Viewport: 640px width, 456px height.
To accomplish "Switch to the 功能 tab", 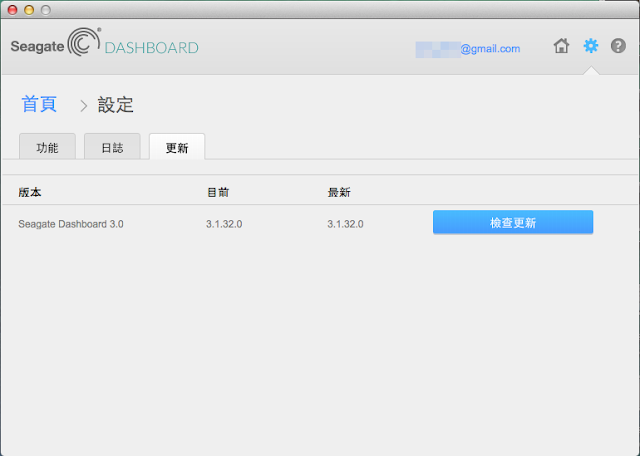I will (47, 147).
